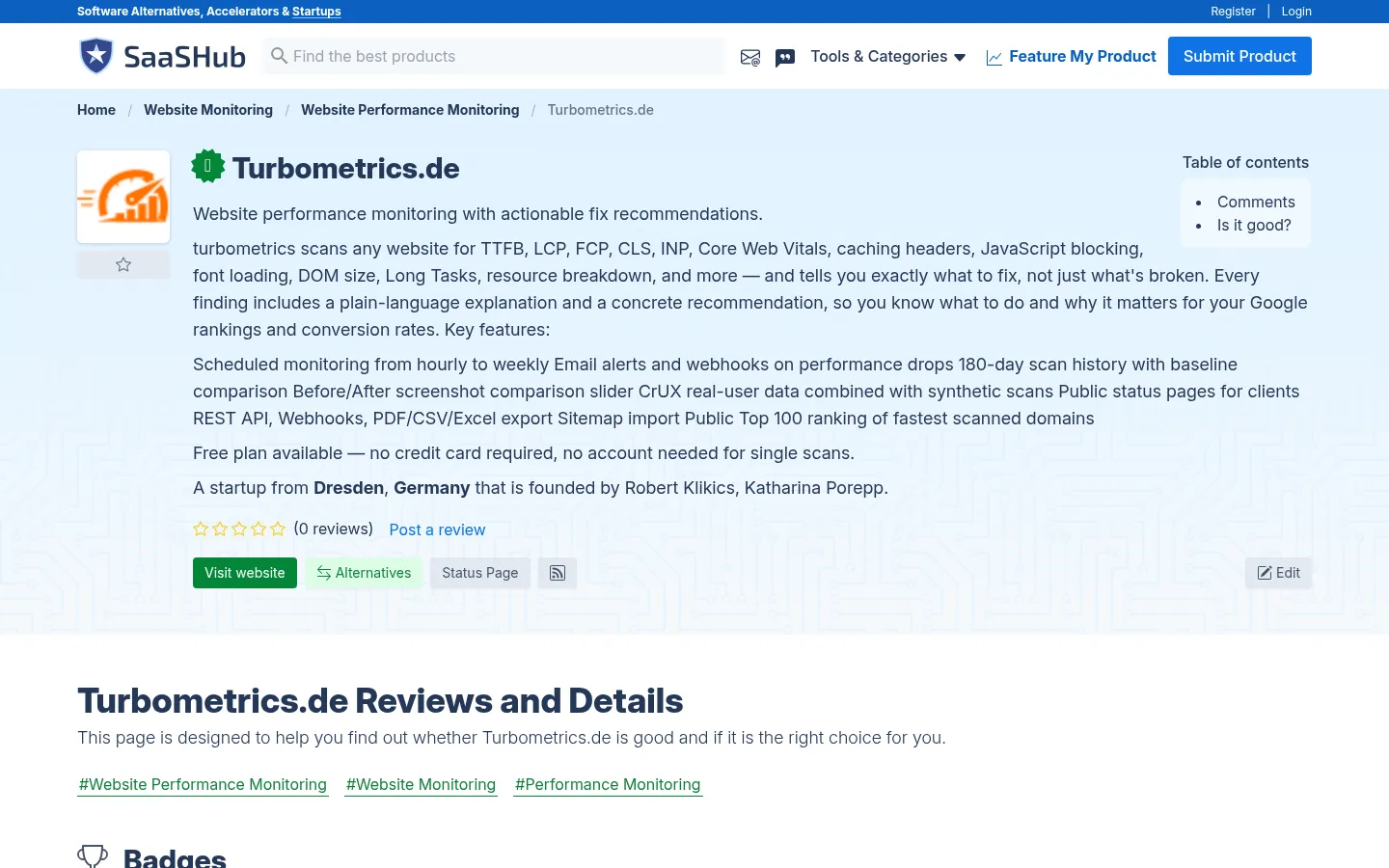Click the Turbometrics.de title heading
Screen dimensions: 1389x868
click(x=345, y=168)
